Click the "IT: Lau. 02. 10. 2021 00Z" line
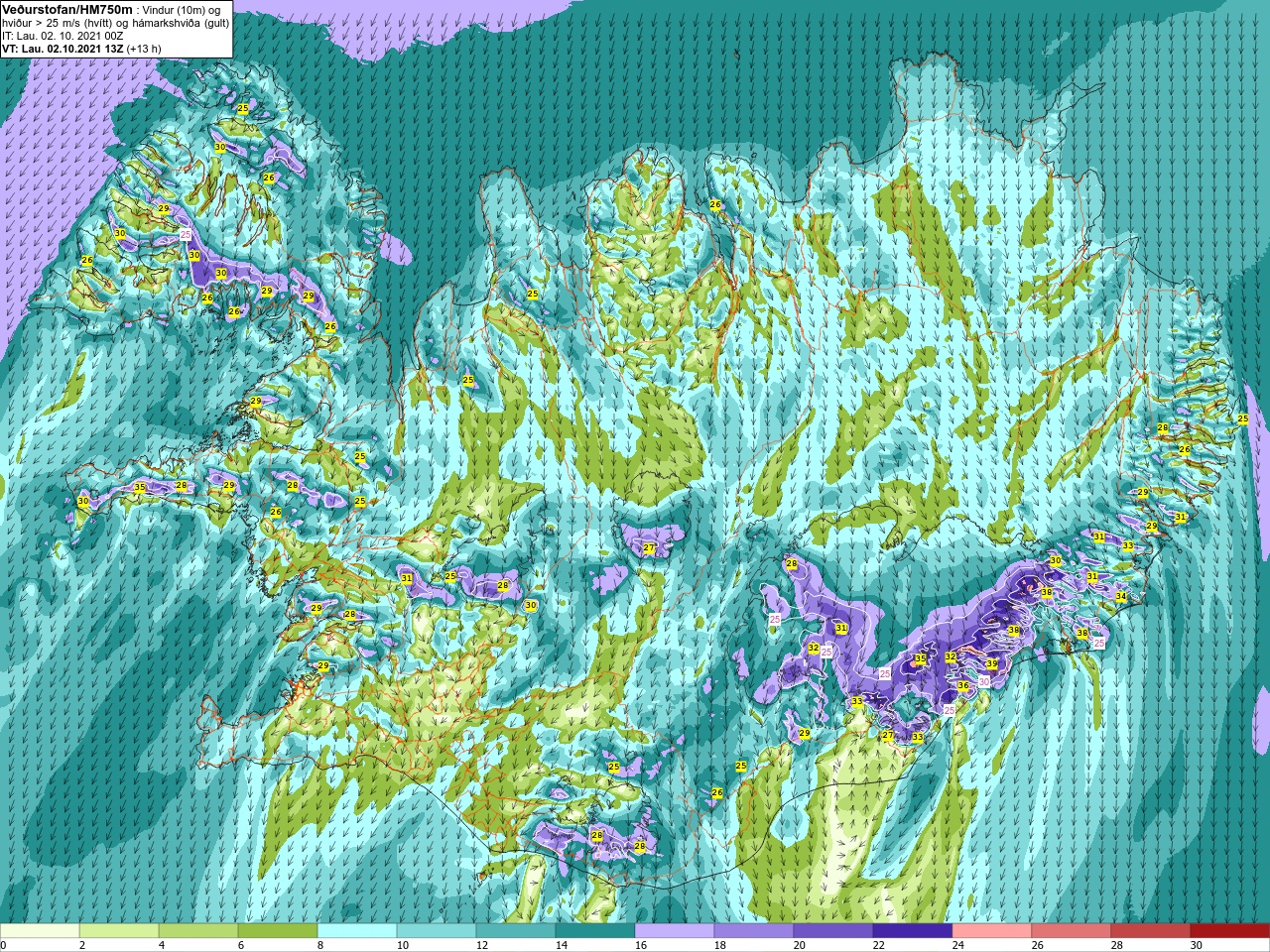1270x952 pixels. click(x=63, y=35)
